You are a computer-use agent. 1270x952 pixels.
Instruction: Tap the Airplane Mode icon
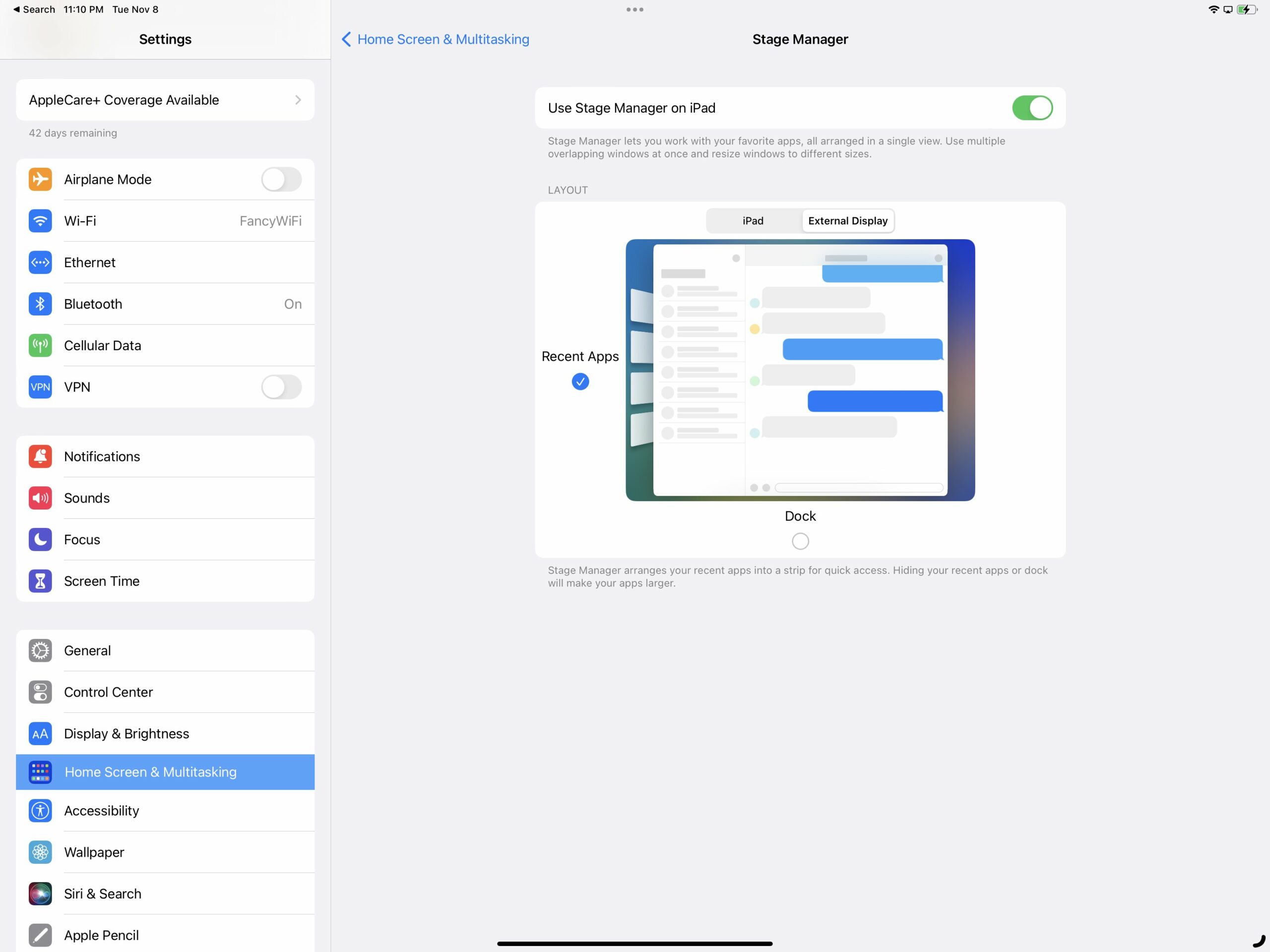click(x=40, y=179)
